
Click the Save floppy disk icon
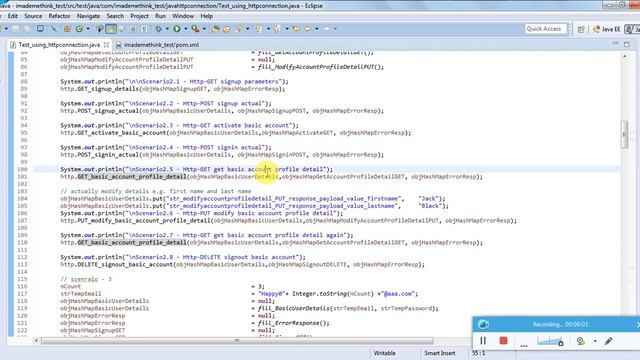coord(16,29)
